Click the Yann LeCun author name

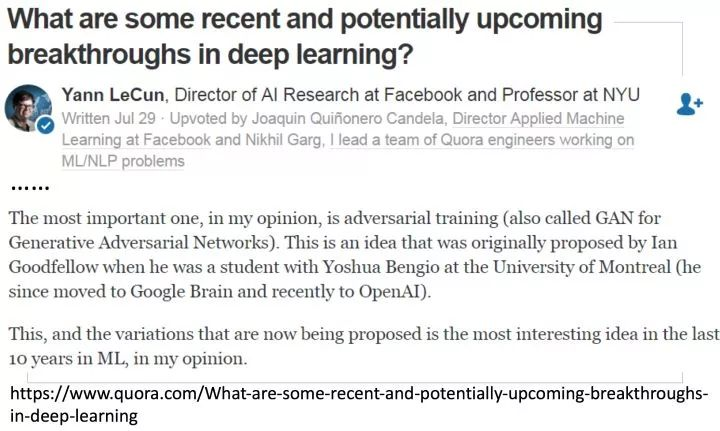116,95
